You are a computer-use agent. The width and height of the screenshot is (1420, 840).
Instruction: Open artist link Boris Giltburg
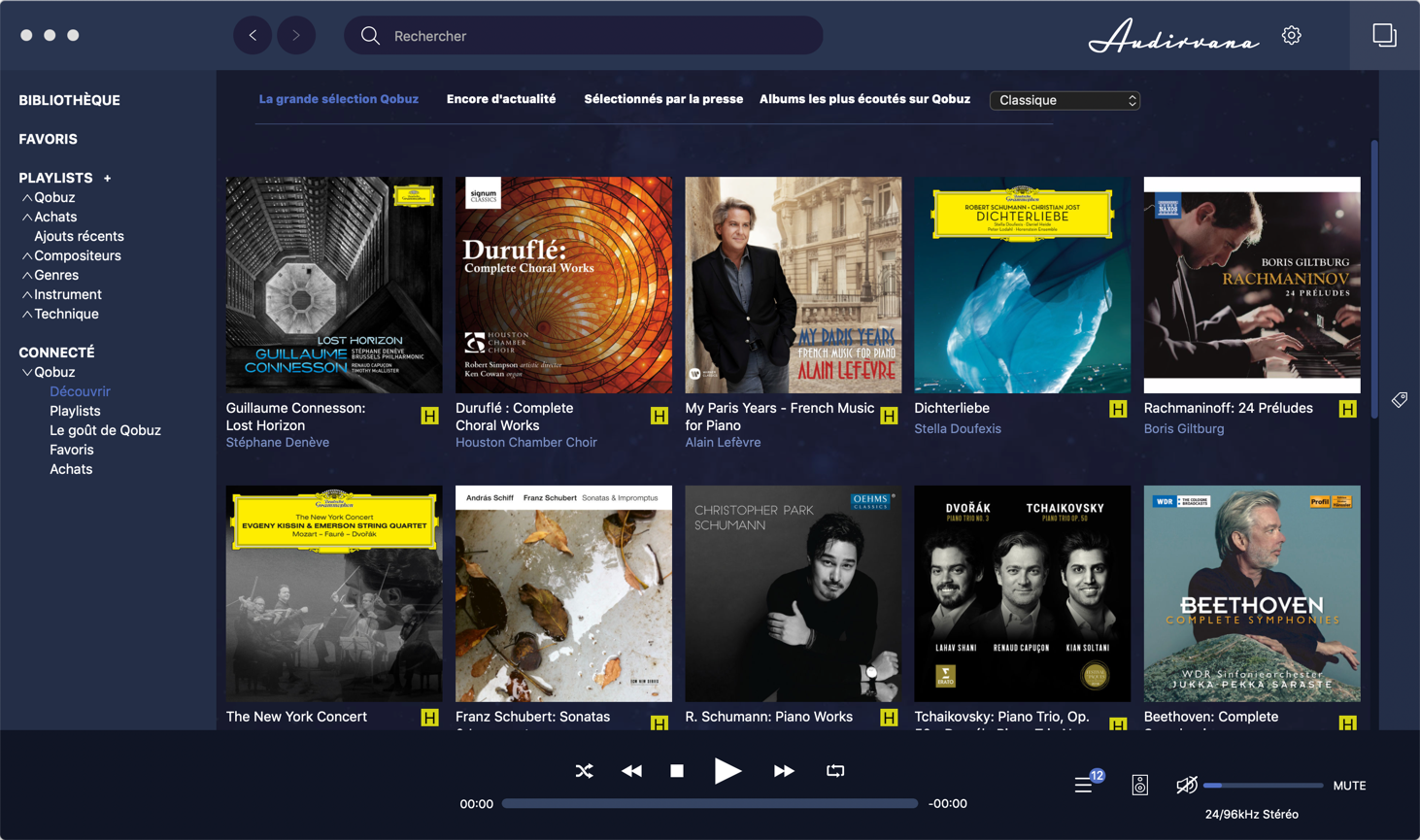pos(1184,429)
